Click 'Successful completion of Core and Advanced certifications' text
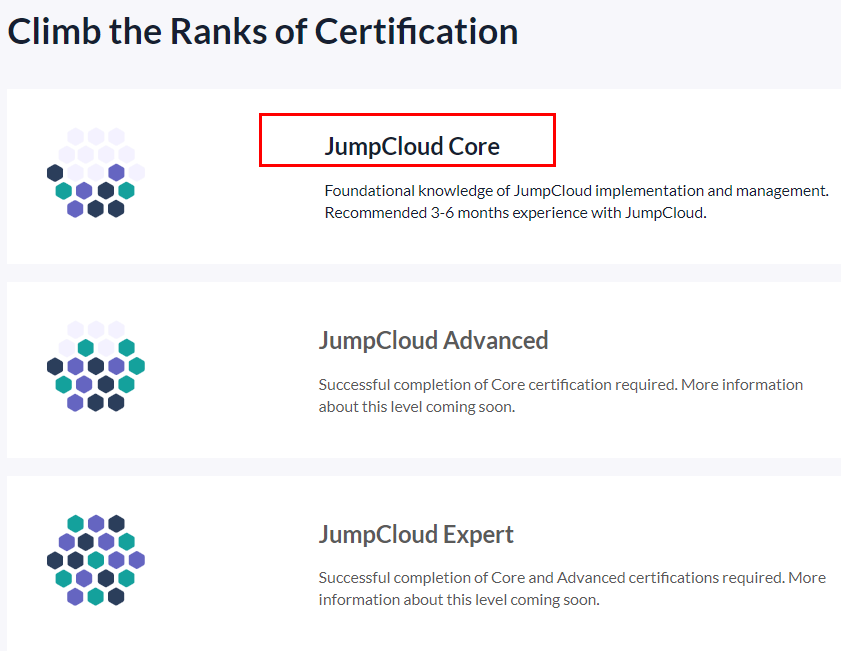This screenshot has width=841, height=651. pos(551,578)
